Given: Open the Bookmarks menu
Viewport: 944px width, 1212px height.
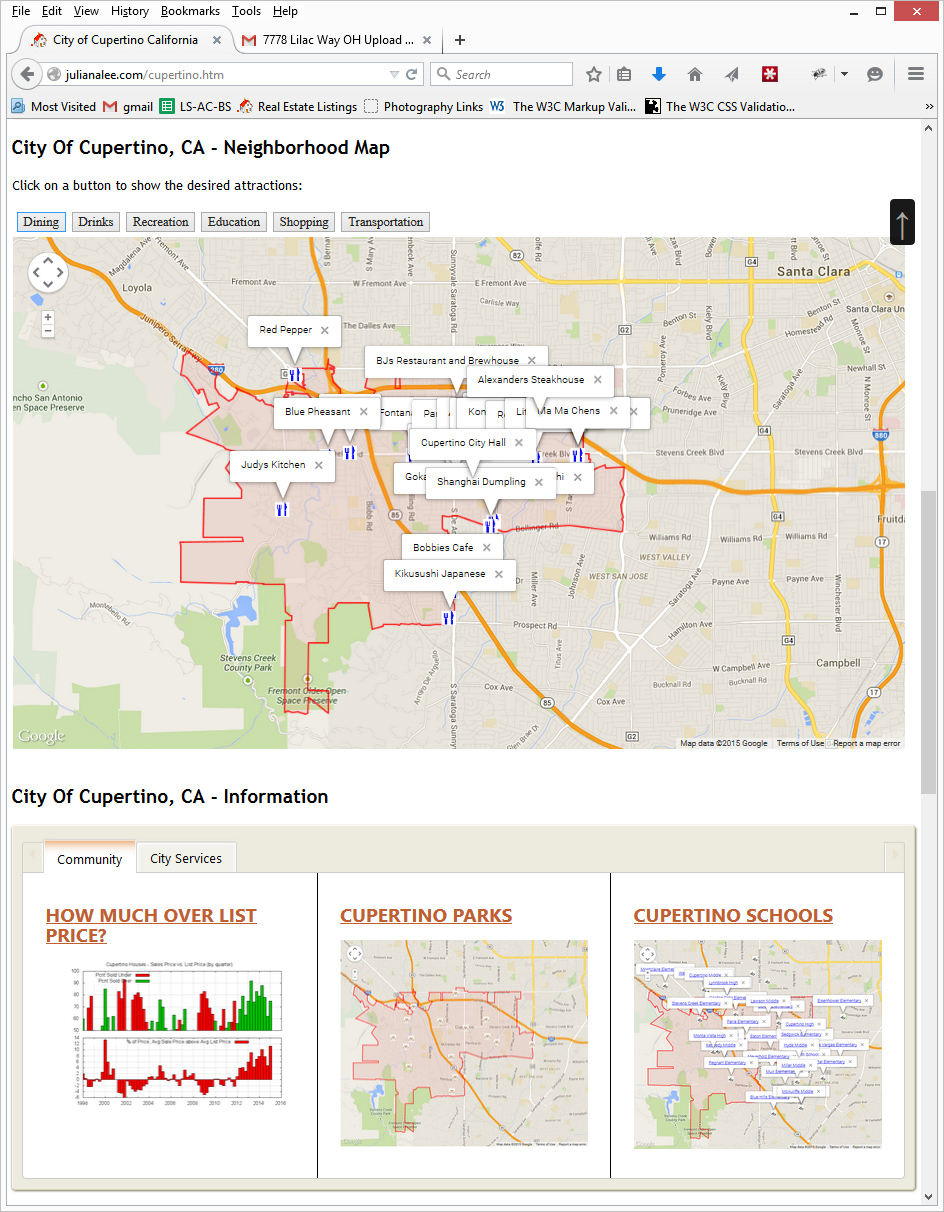Looking at the screenshot, I should pyautogui.click(x=190, y=11).
